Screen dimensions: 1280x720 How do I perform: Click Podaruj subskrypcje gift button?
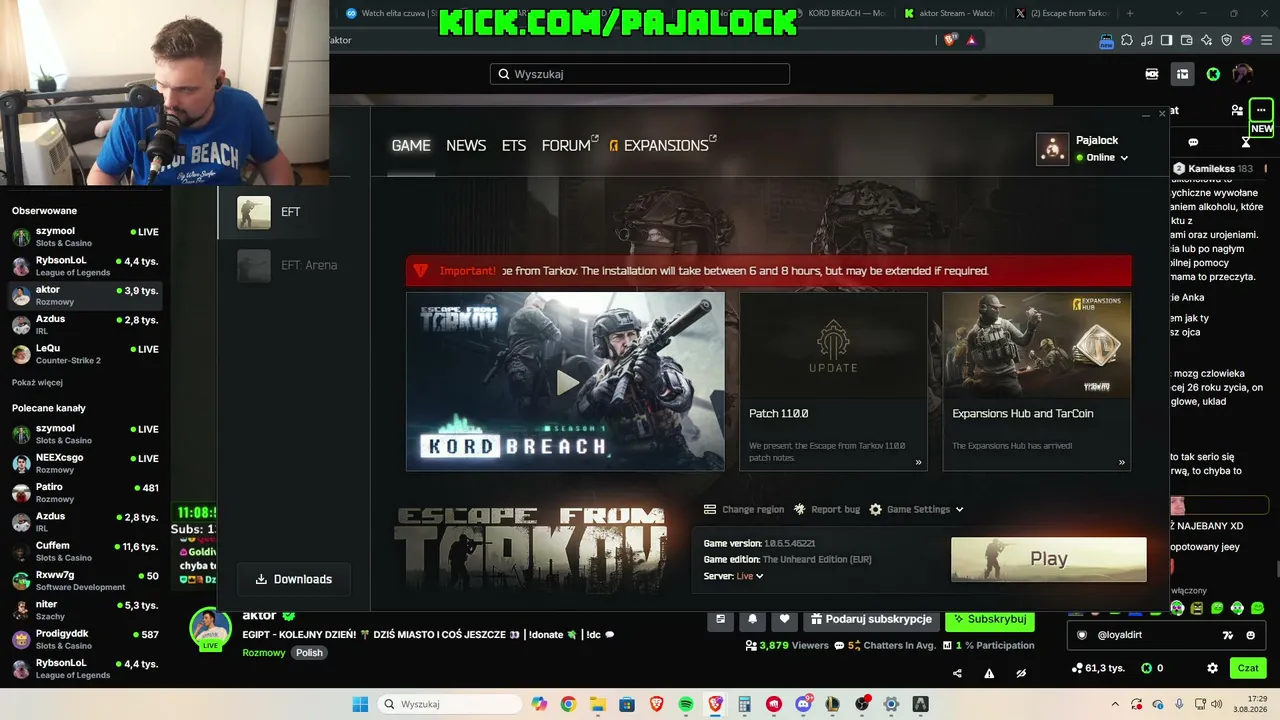click(870, 620)
